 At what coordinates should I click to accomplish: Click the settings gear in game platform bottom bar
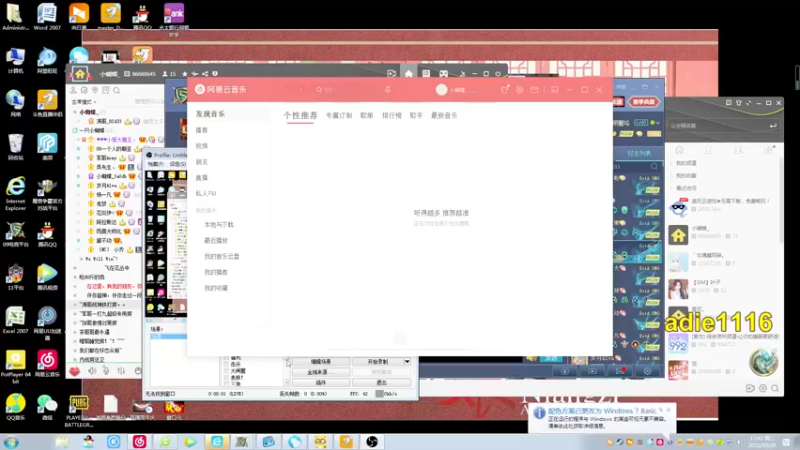(x=647, y=371)
